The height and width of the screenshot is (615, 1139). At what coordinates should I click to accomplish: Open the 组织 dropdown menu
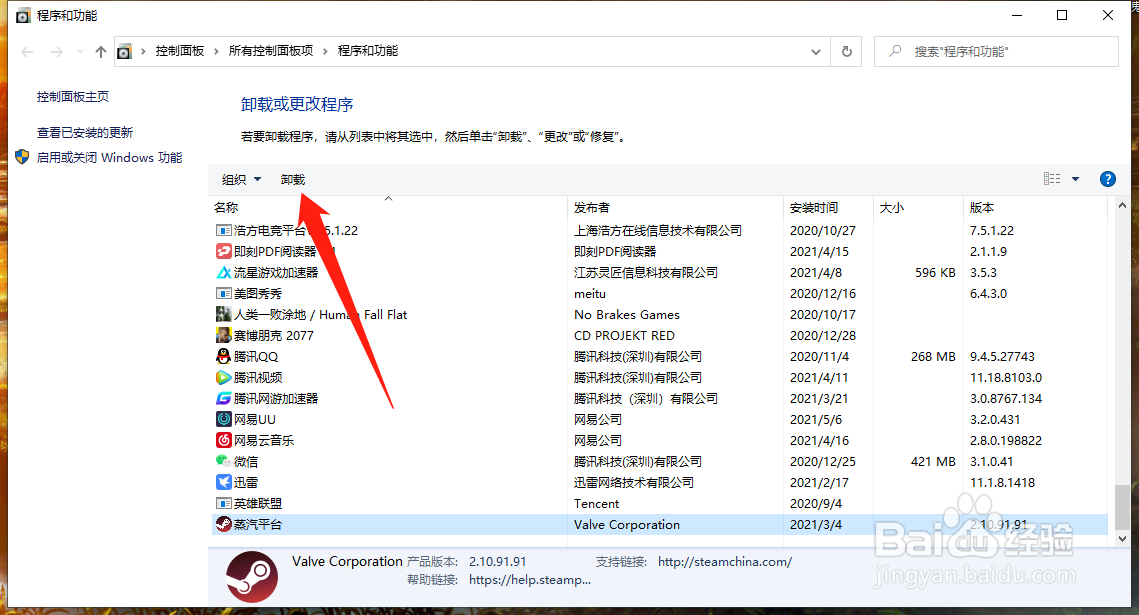240,179
